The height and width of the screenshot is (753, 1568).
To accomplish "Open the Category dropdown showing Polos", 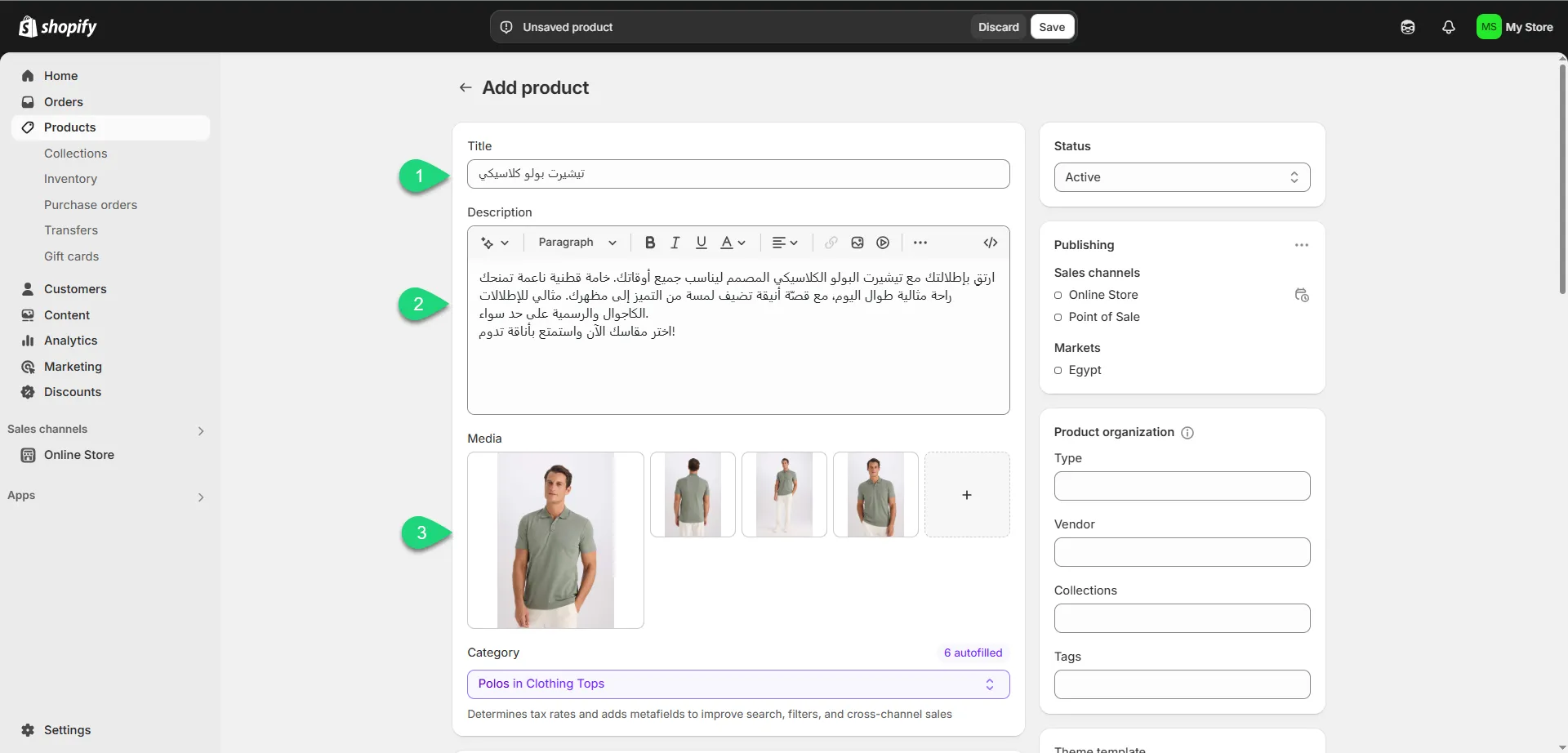I will point(737,684).
